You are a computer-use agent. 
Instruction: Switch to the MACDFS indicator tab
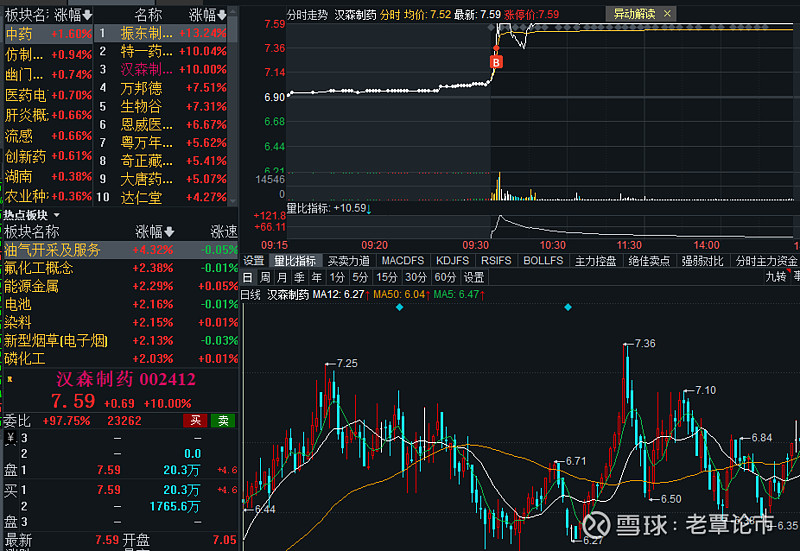(403, 261)
